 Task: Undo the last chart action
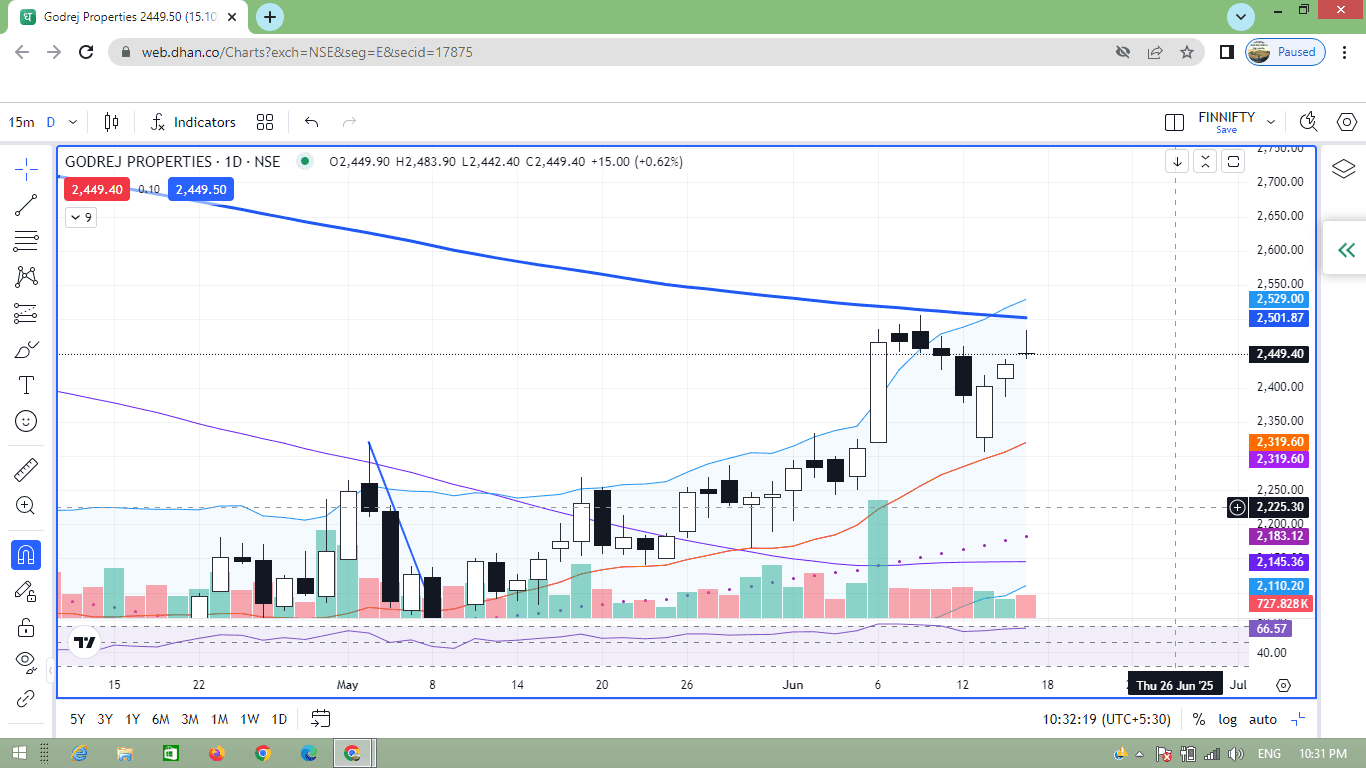pyautogui.click(x=311, y=122)
